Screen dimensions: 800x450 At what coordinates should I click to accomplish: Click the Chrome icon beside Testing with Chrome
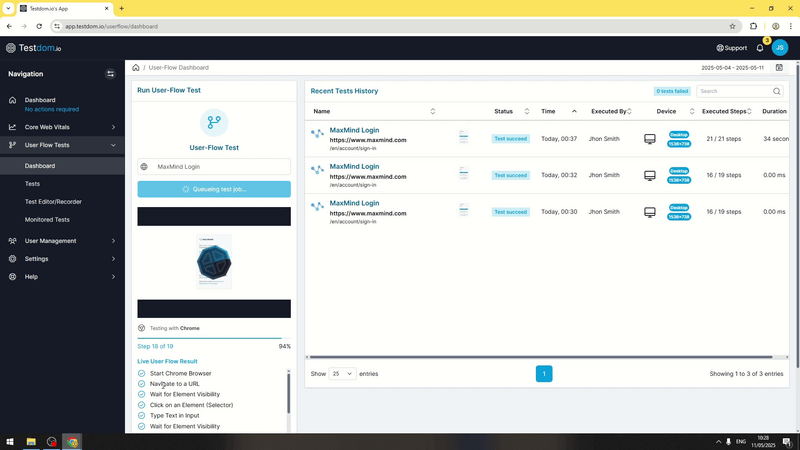(x=141, y=328)
